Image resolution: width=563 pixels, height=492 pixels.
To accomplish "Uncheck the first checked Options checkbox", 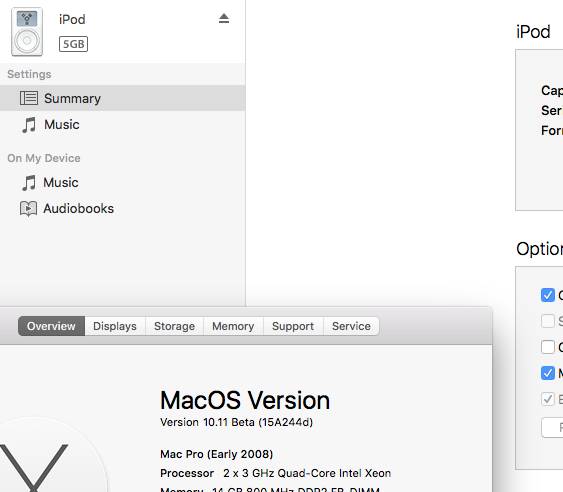I will tap(548, 295).
